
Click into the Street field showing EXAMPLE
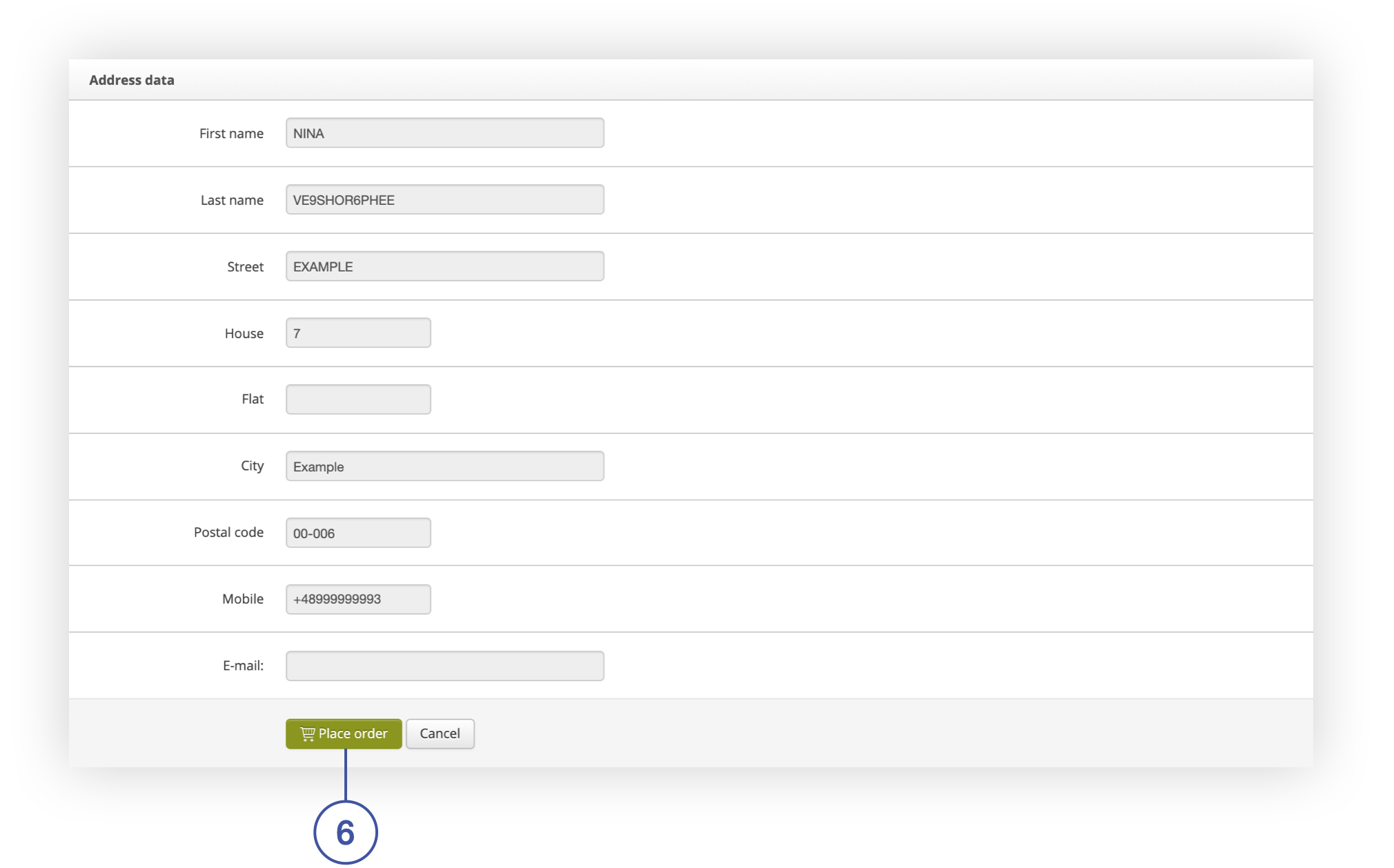pyautogui.click(x=445, y=266)
